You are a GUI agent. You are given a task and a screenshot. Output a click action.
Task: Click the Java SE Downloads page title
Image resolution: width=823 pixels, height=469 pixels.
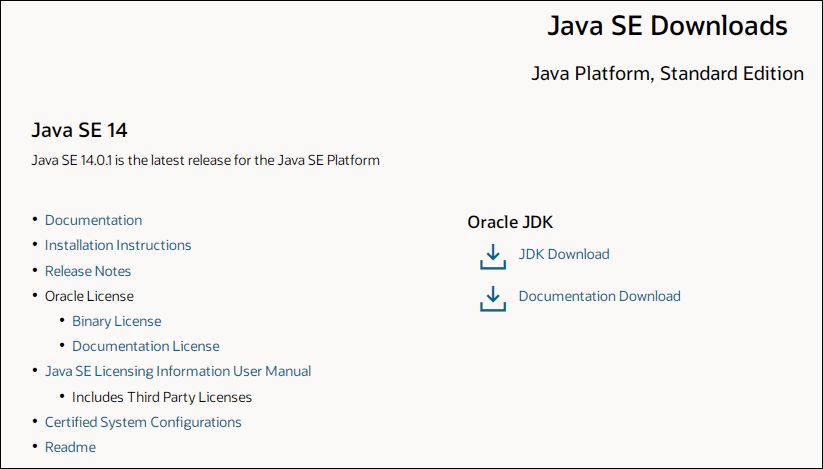click(x=667, y=26)
